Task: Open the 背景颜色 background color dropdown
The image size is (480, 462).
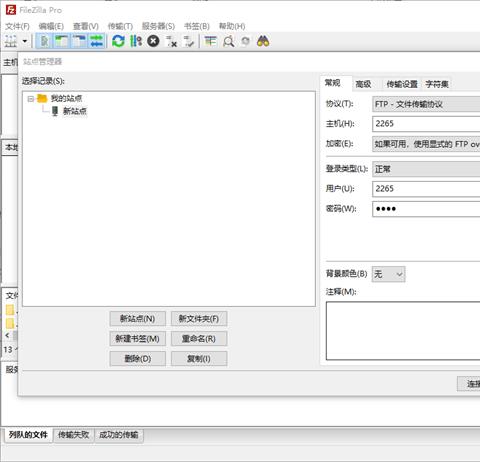Action: [x=389, y=274]
